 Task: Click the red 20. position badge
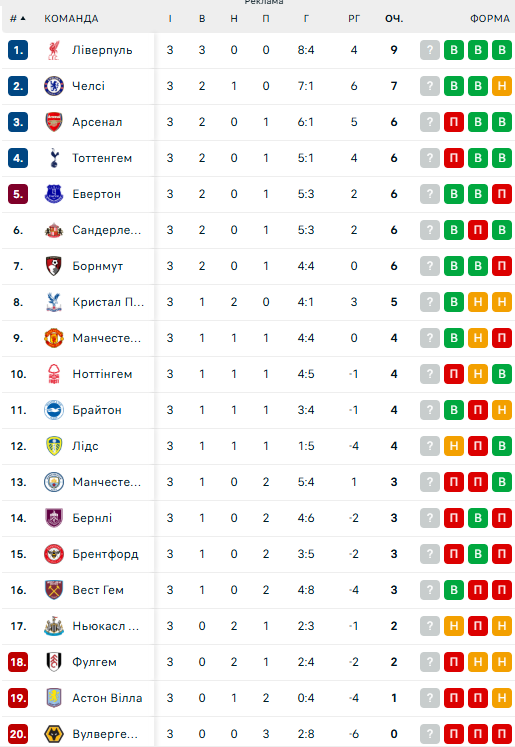pos(18,734)
